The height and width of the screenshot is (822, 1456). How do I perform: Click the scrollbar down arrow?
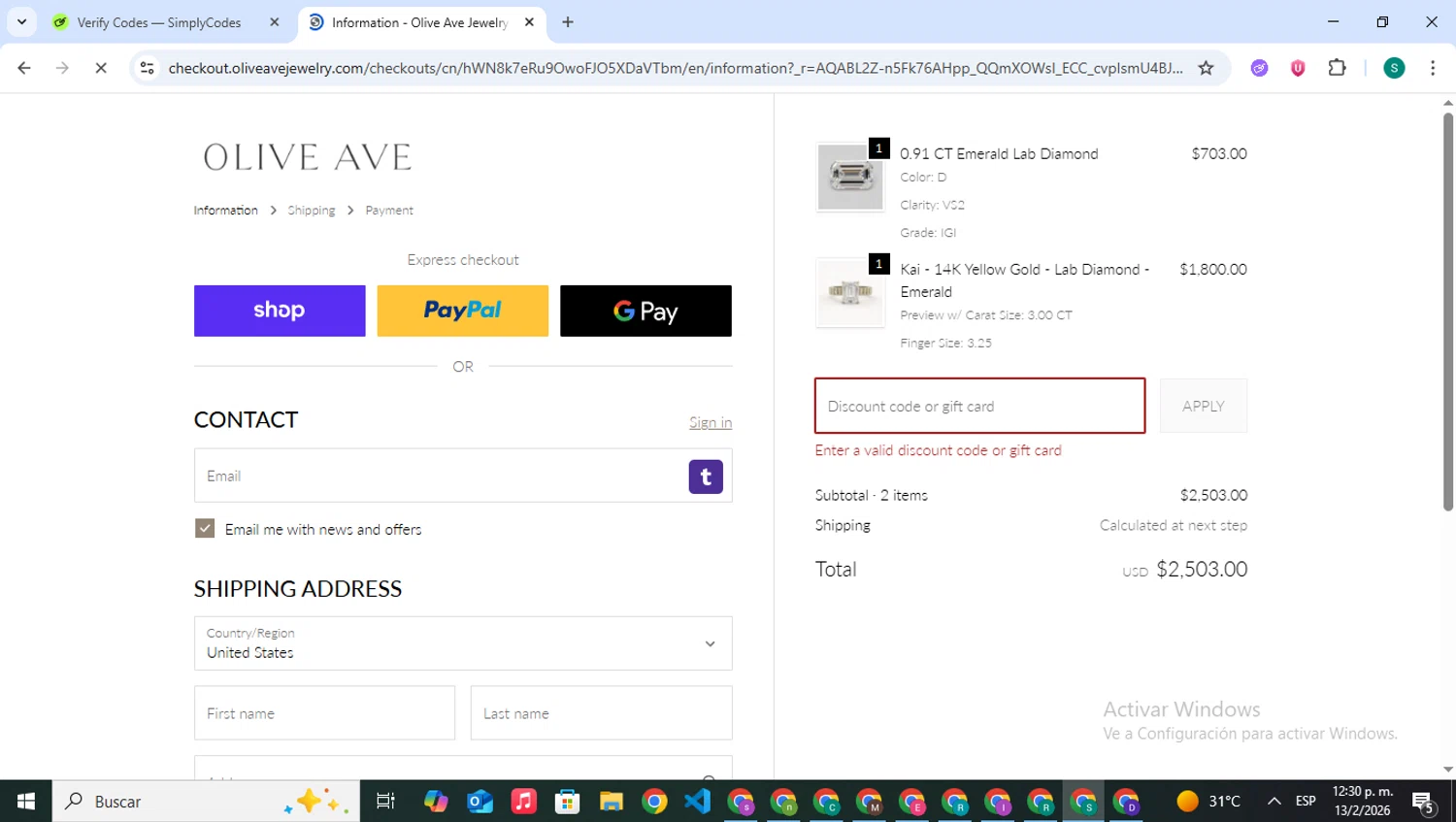point(1448,770)
